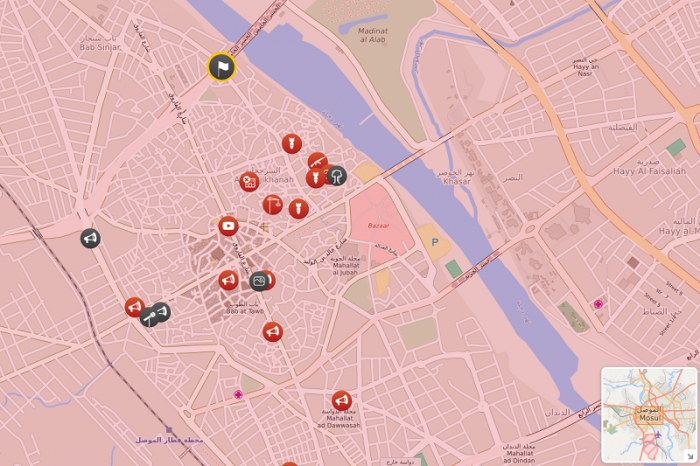Click the red gallows marker
The height and width of the screenshot is (466, 700).
coord(272,205)
